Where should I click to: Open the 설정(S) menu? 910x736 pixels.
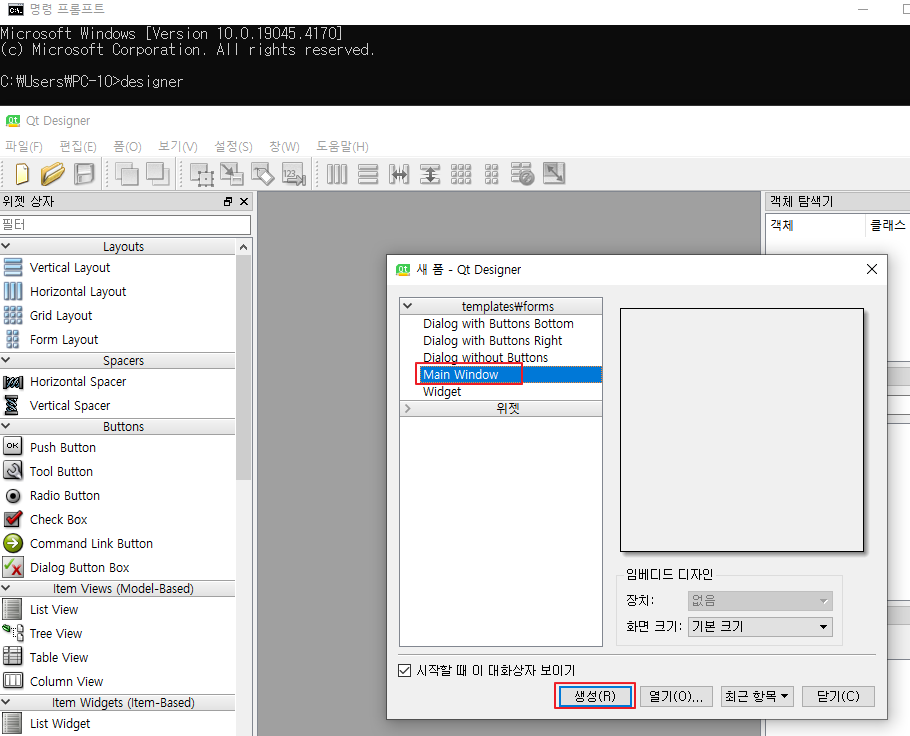point(233,146)
